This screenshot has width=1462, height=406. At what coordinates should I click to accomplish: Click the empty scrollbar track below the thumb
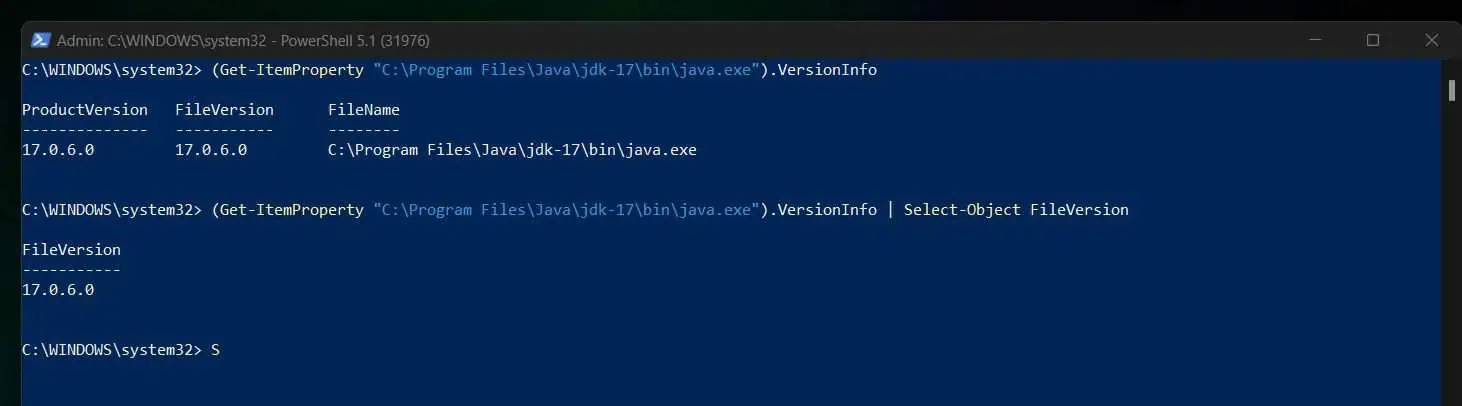pos(1451,250)
